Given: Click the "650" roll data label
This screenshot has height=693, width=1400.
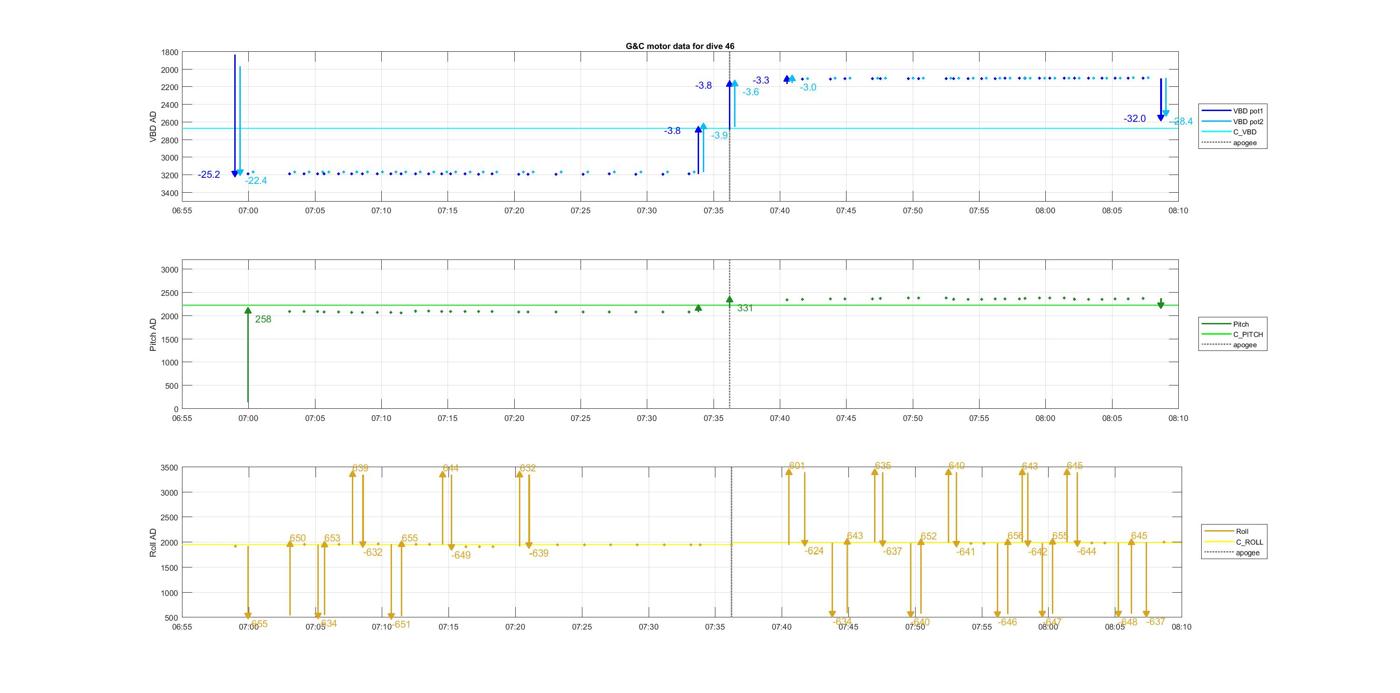Looking at the screenshot, I should tap(298, 539).
